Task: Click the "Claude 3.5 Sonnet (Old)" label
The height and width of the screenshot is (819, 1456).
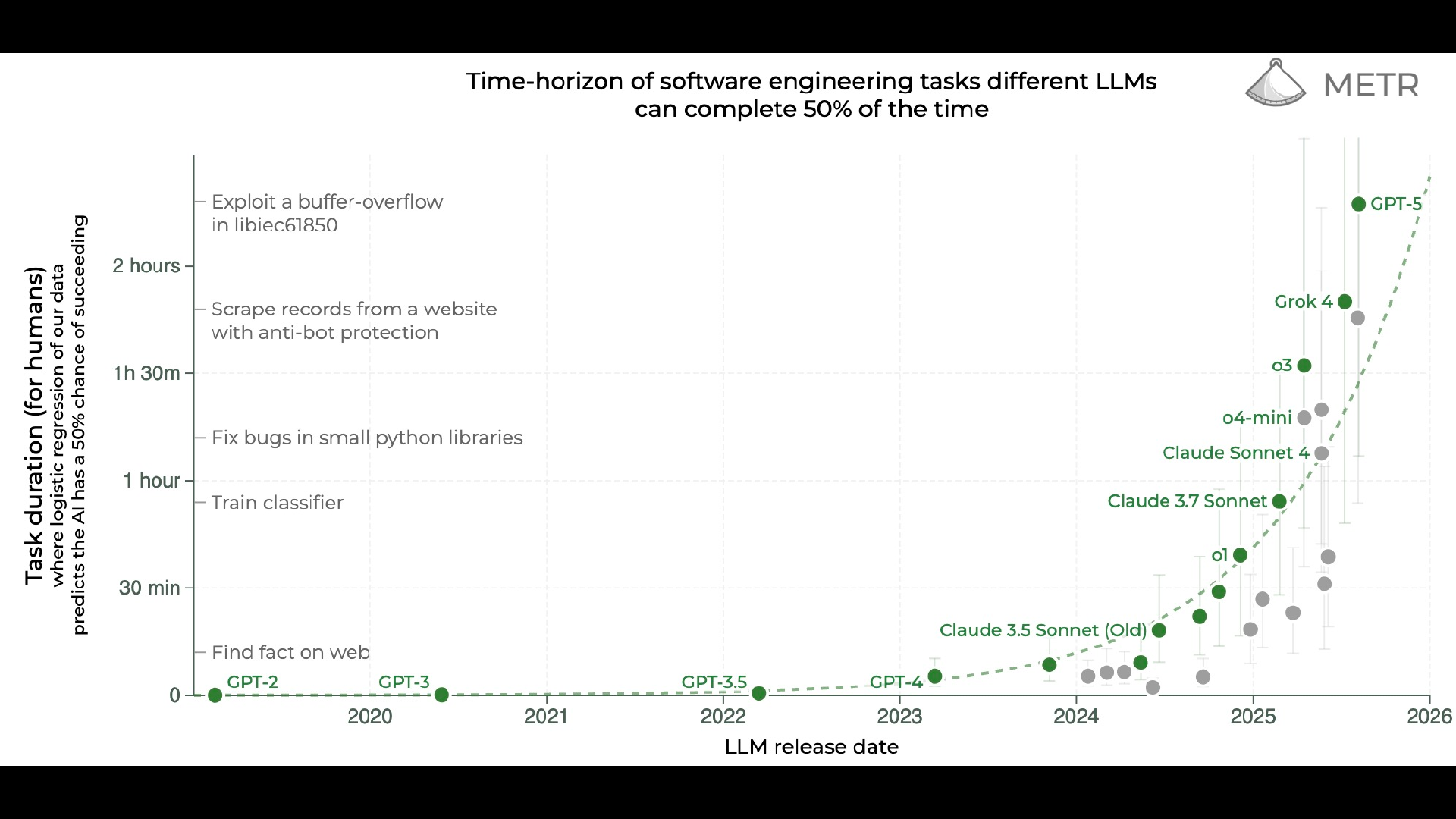Action: pos(1043,630)
